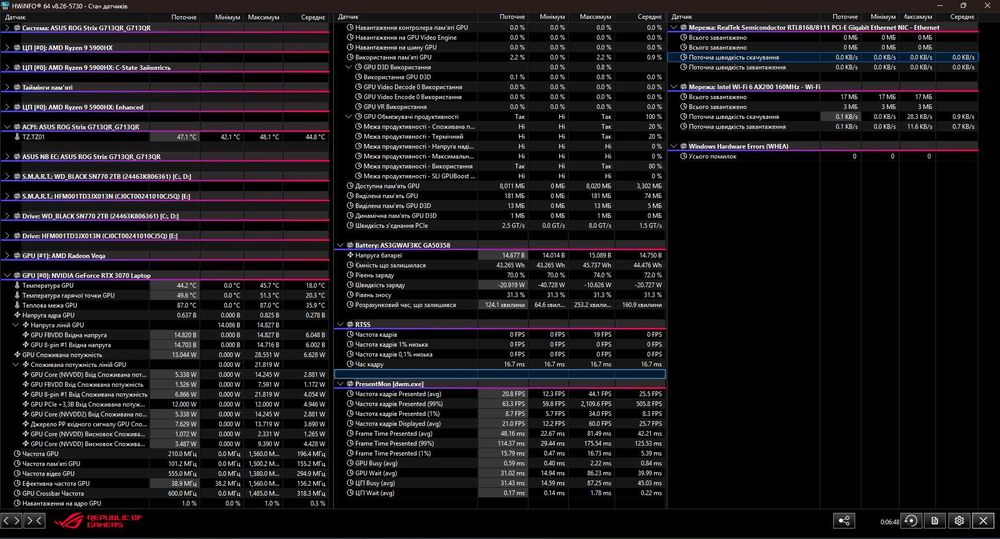Close sensors with the bottom bar X button
The width and height of the screenshot is (1000, 539).
coord(983,521)
